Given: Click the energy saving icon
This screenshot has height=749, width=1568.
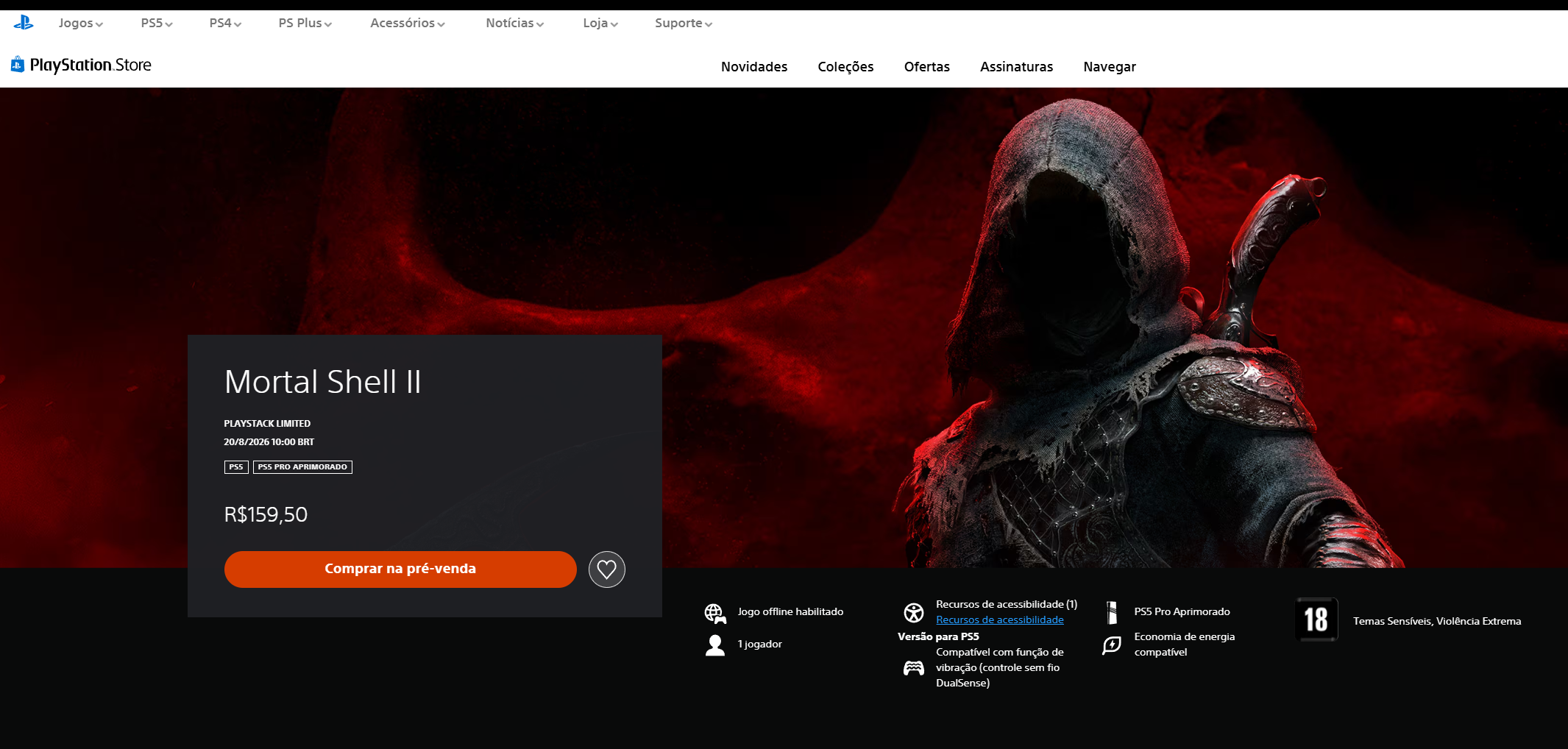Looking at the screenshot, I should pyautogui.click(x=1112, y=645).
